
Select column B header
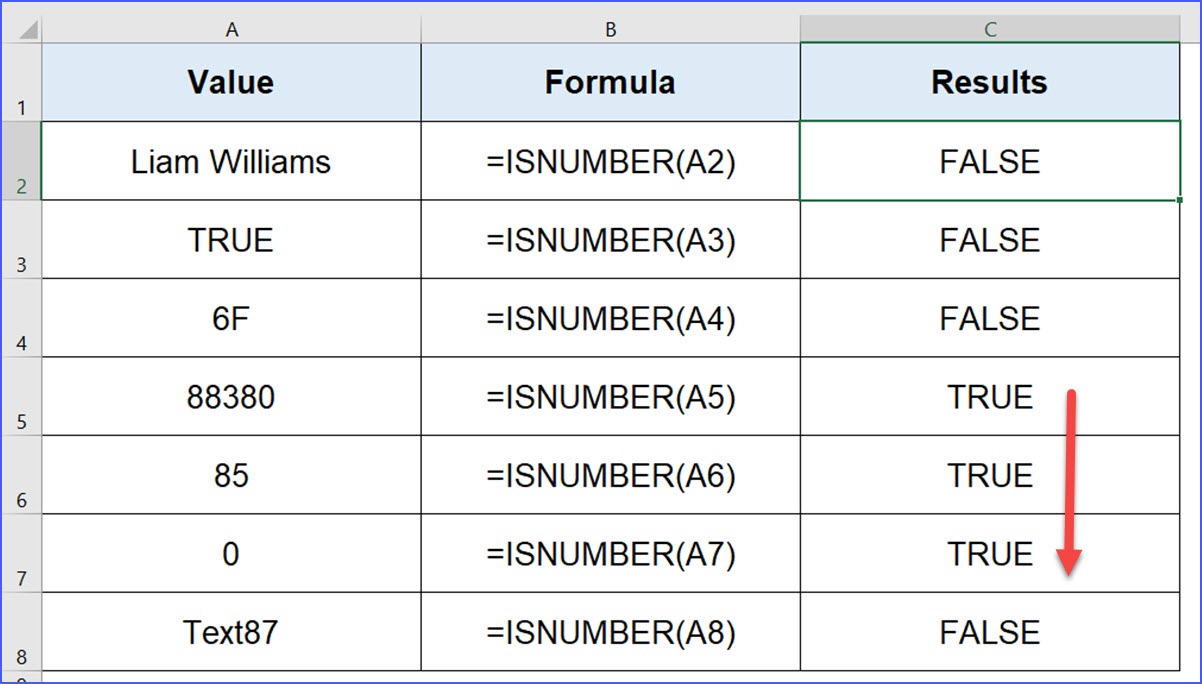coord(610,30)
